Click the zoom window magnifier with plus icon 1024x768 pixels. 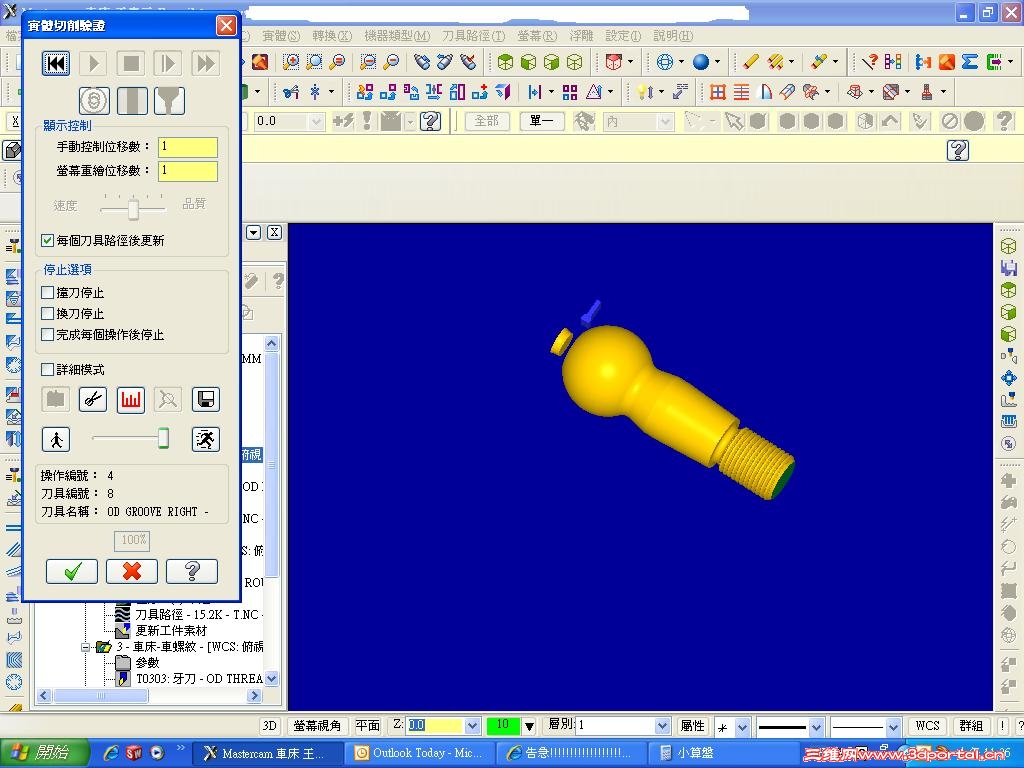(x=291, y=62)
